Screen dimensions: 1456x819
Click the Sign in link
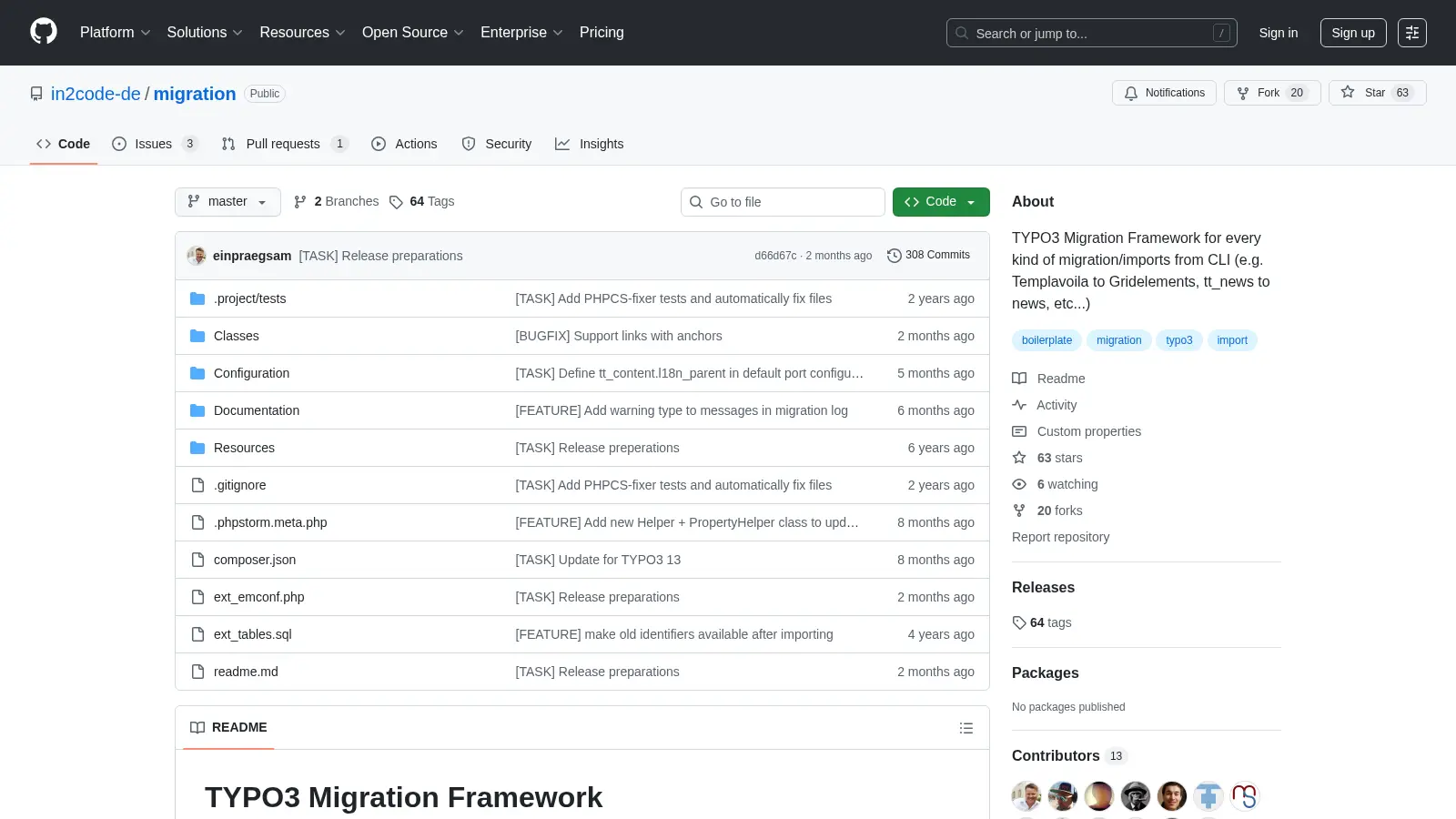tap(1279, 33)
